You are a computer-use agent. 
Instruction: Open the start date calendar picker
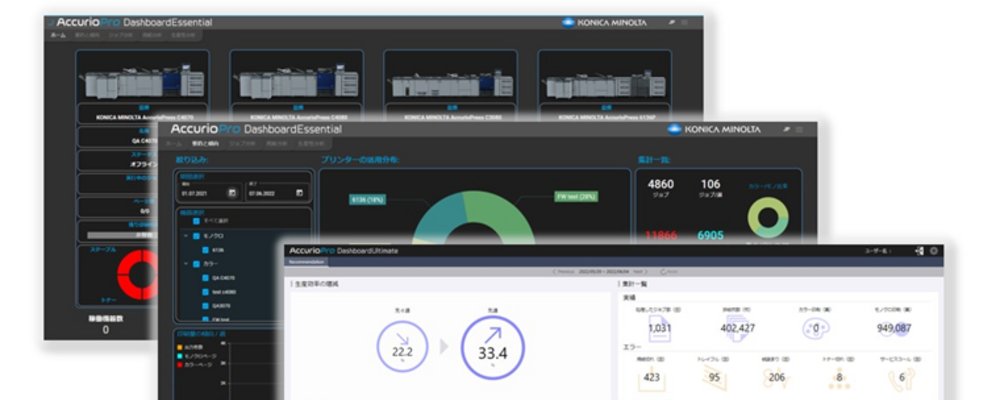tap(232, 192)
